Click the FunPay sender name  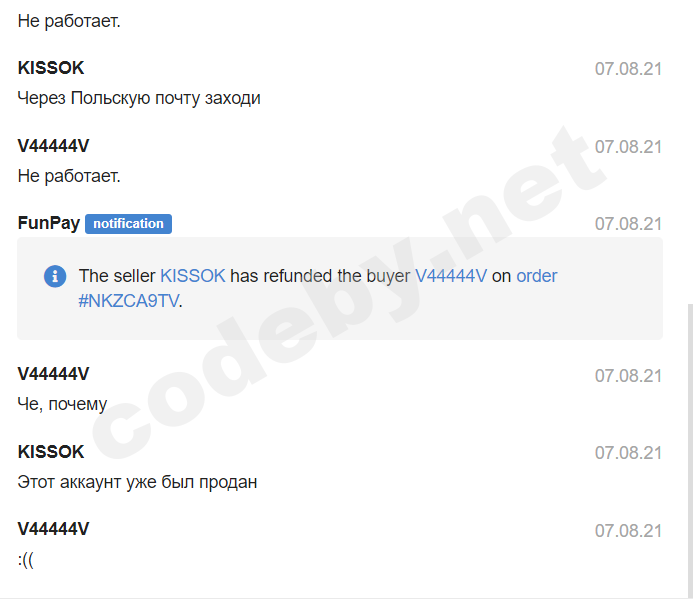tap(49, 223)
